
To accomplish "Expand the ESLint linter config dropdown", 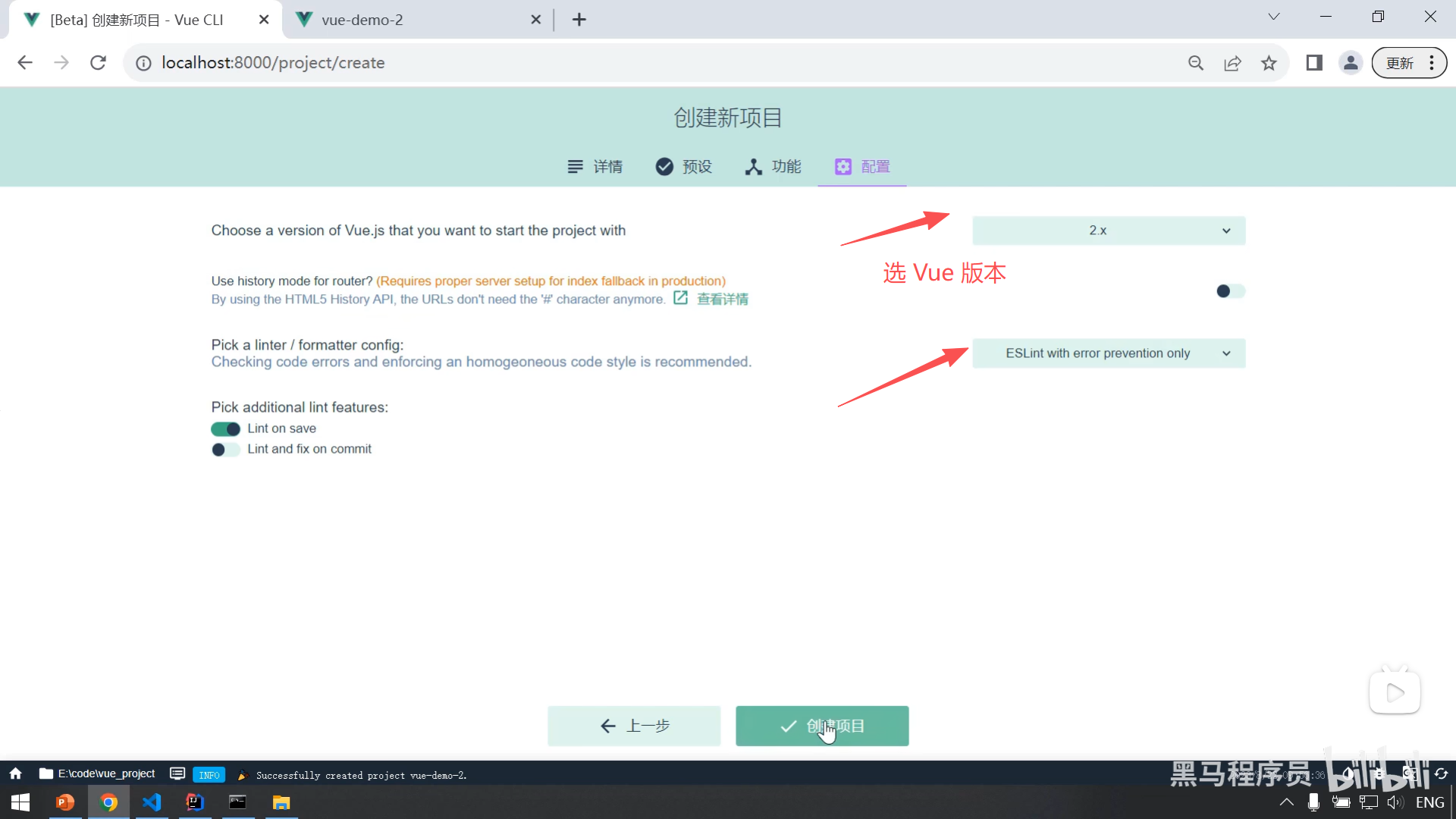I will point(1108,353).
